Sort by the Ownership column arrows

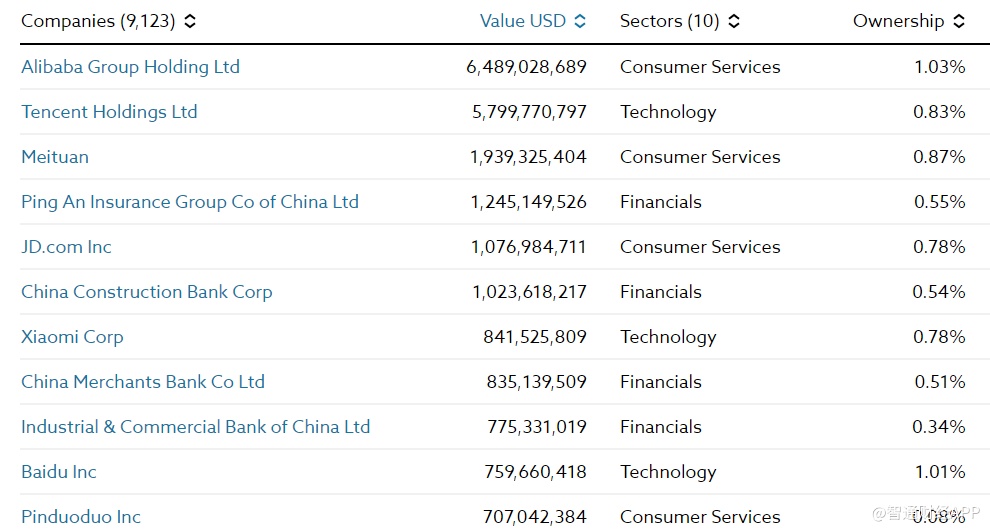click(959, 21)
